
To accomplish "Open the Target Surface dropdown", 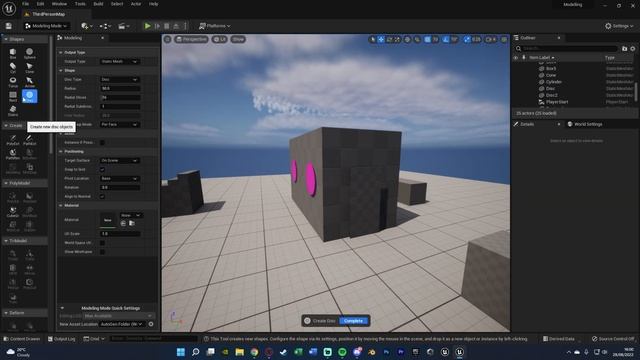I will tap(120, 160).
